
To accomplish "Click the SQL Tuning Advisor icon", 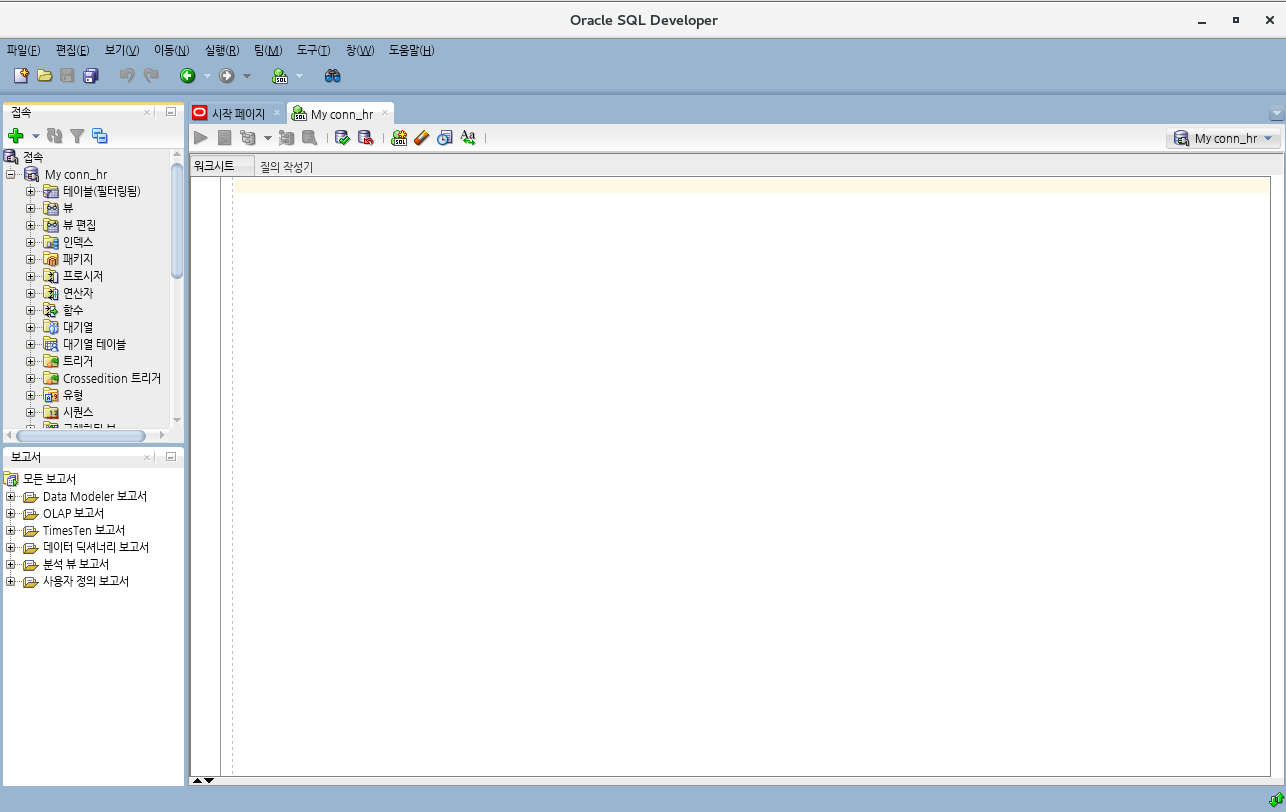I will click(310, 137).
